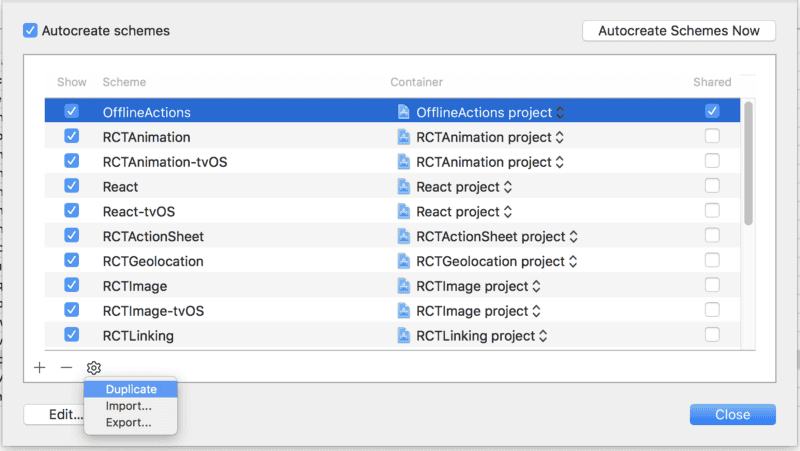Screen dimensions: 800x451
Task: Uncheck Show for React-tvOS scheme
Action: [x=71, y=210]
